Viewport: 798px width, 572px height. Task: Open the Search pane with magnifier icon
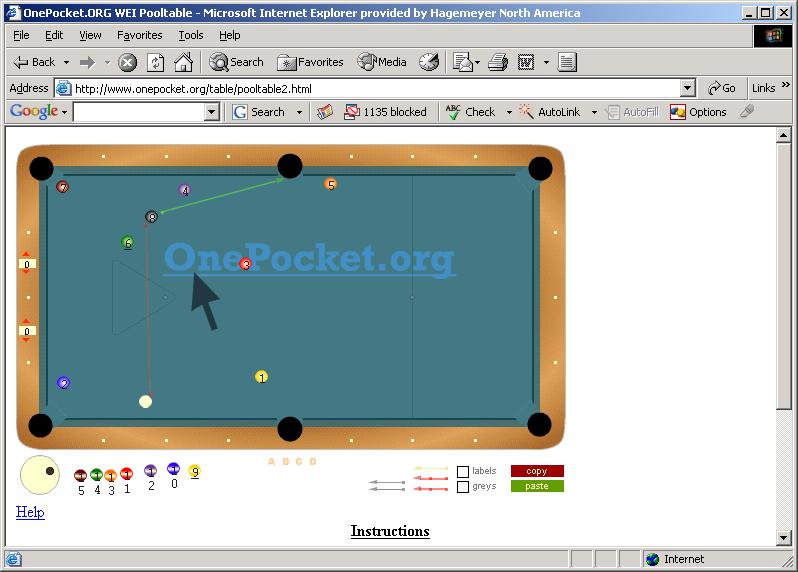(236, 62)
